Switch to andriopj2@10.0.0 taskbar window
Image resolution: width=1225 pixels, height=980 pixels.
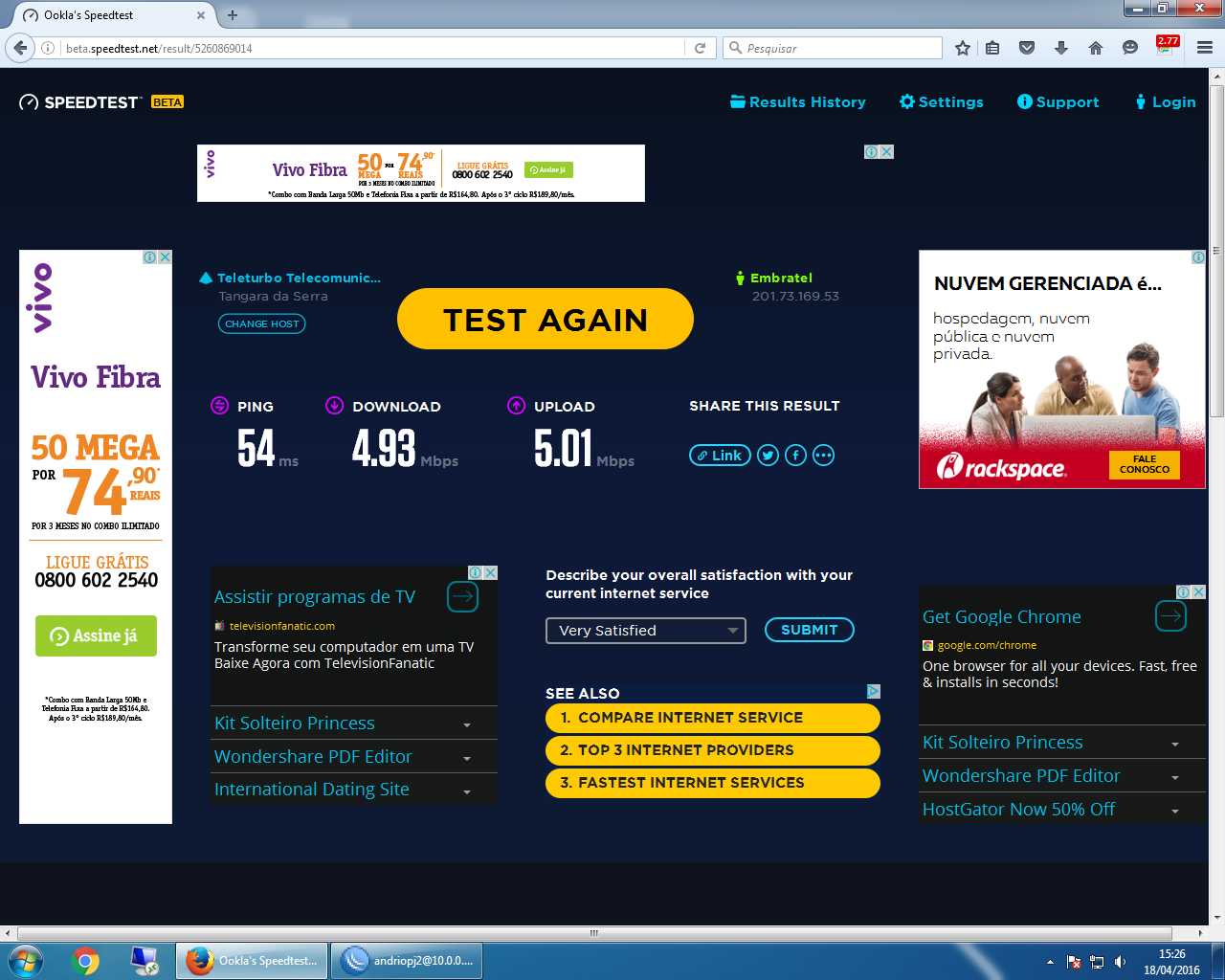(x=407, y=960)
